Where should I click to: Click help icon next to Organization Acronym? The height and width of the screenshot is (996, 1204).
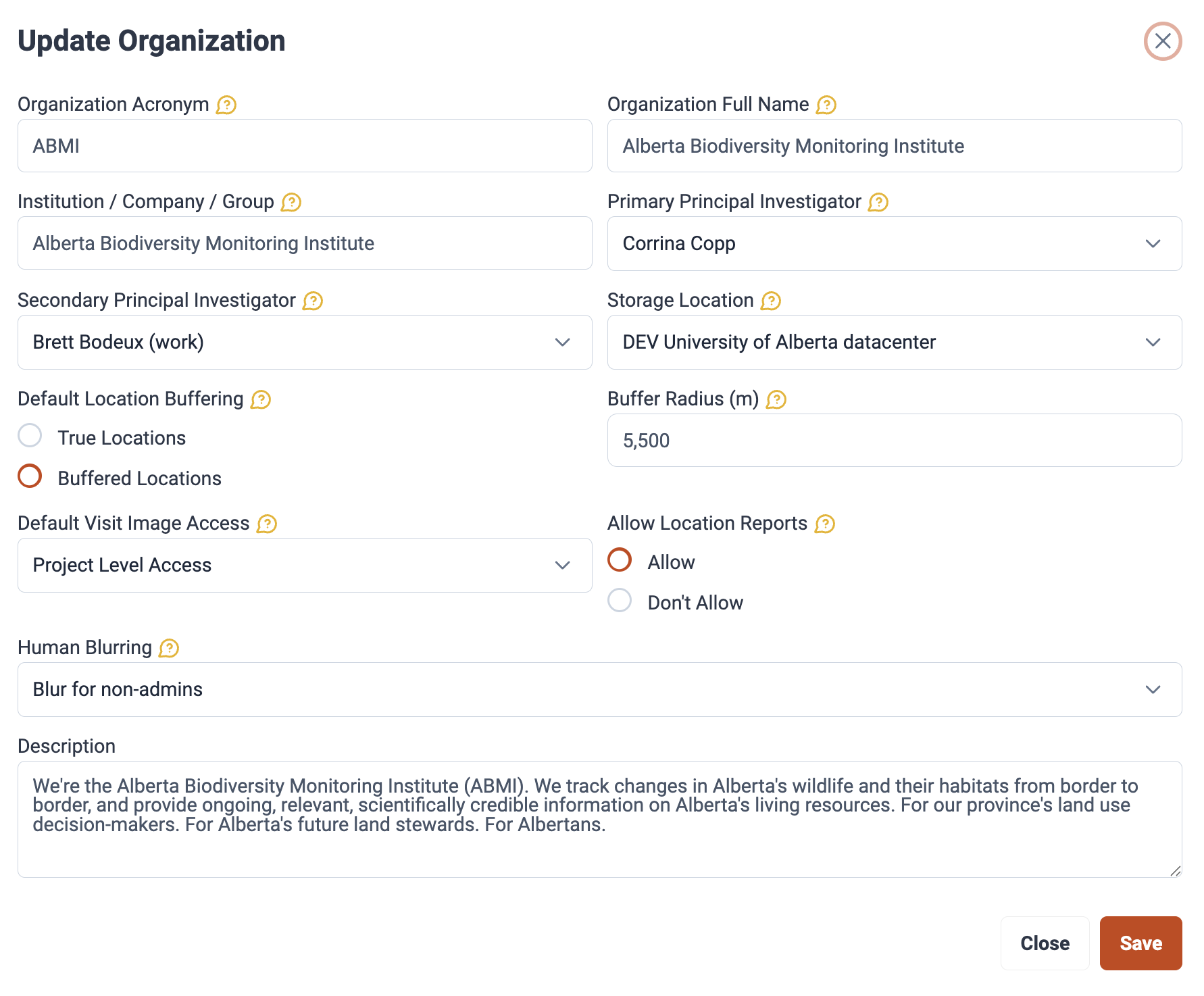[226, 105]
